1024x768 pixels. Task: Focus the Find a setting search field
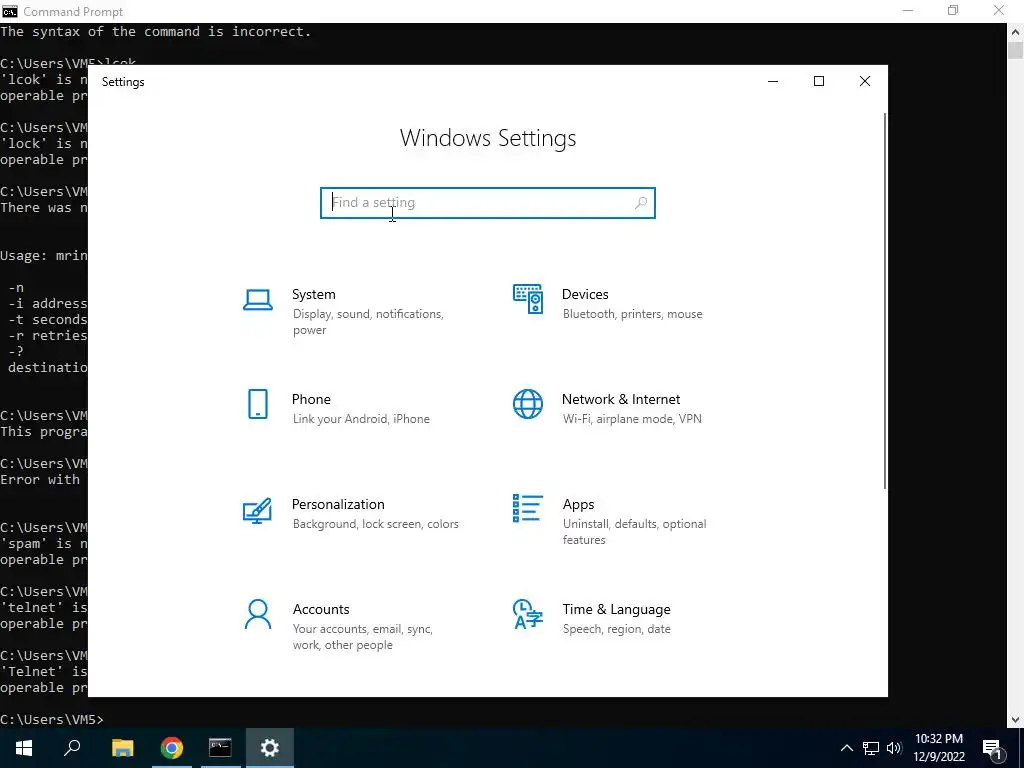pos(488,202)
